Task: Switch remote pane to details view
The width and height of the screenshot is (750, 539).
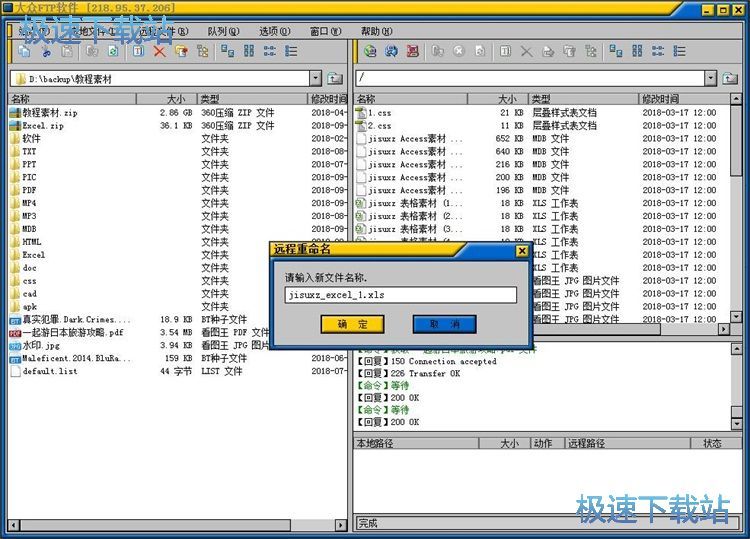Action: point(680,51)
